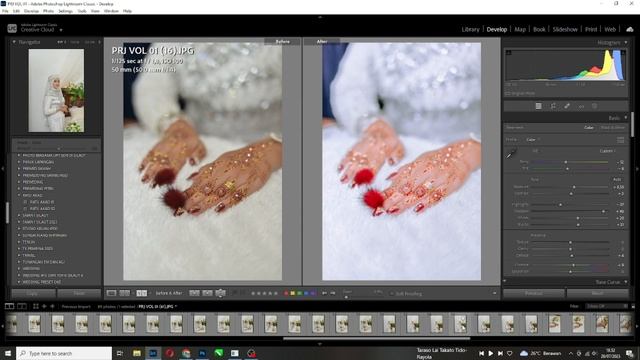The width and height of the screenshot is (640, 360).
Task: Select the Red Eye Correction tool
Action: point(581,106)
